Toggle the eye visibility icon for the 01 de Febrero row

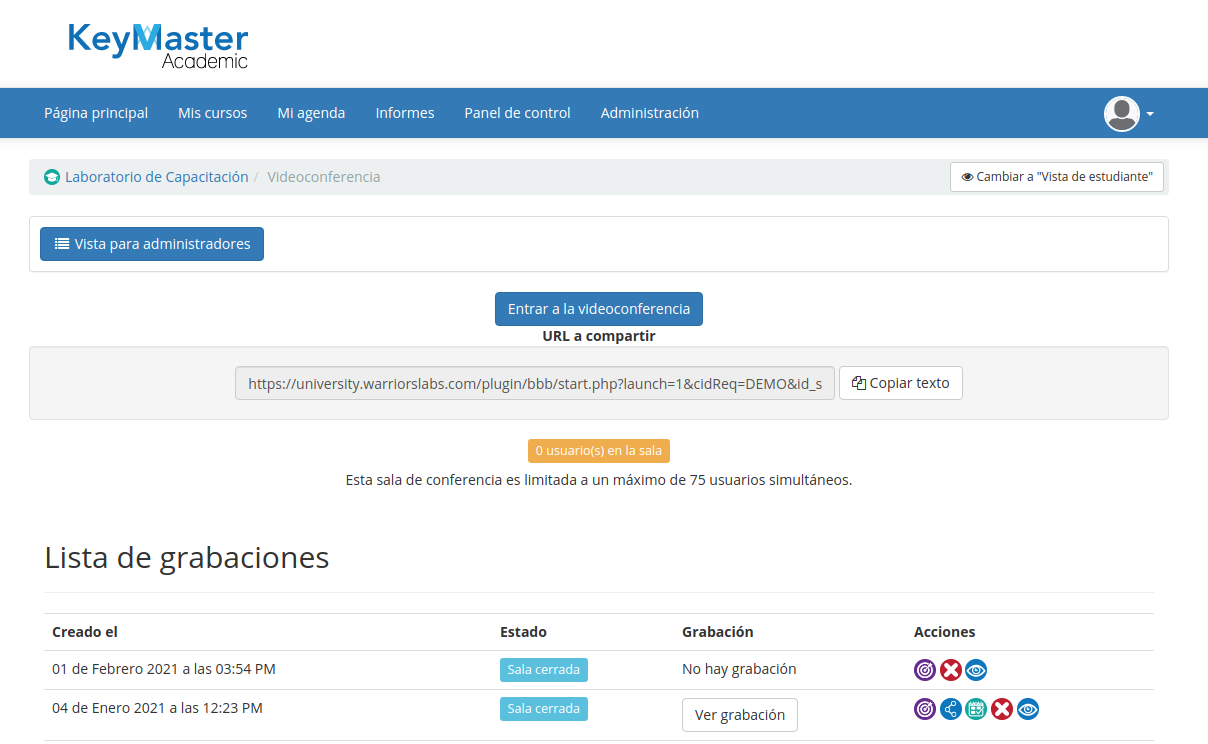[976, 670]
